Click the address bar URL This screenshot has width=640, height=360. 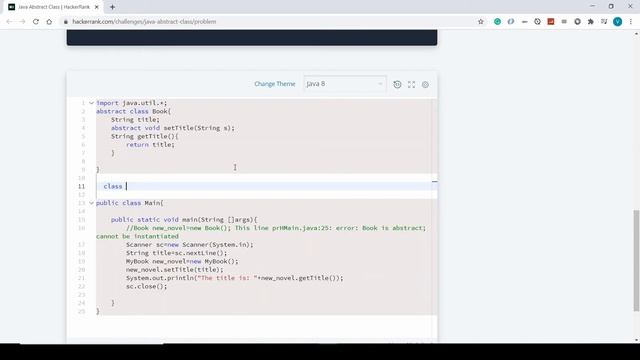point(144,22)
